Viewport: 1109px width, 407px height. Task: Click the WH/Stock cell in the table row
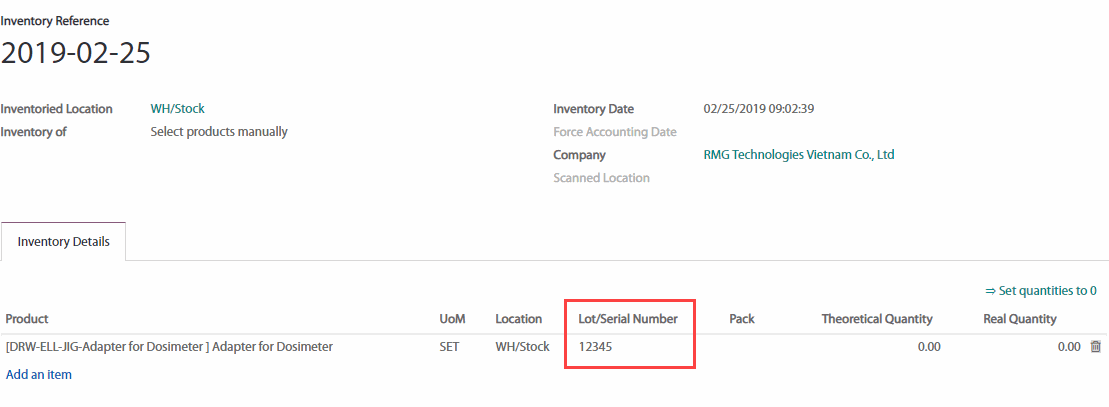tap(522, 347)
